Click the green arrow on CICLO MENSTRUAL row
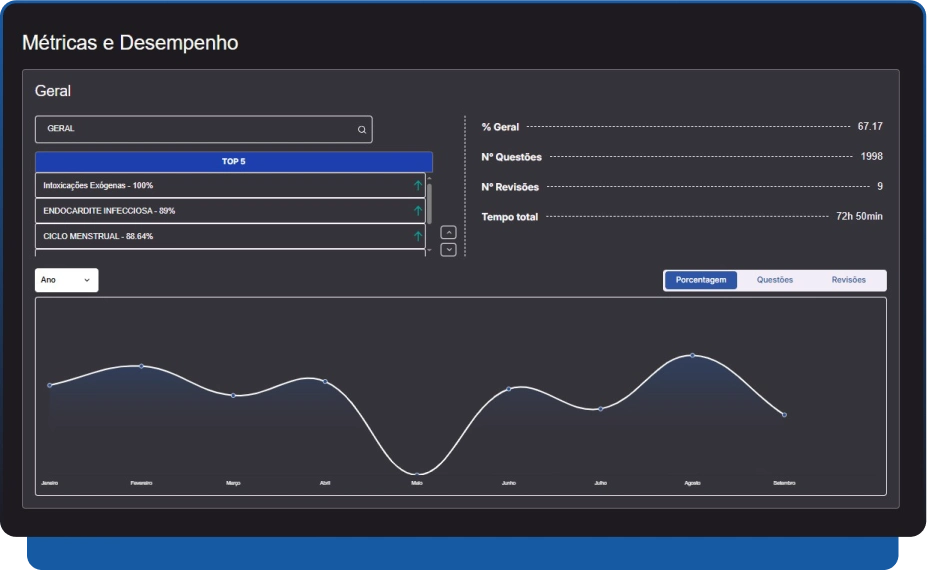 point(418,236)
